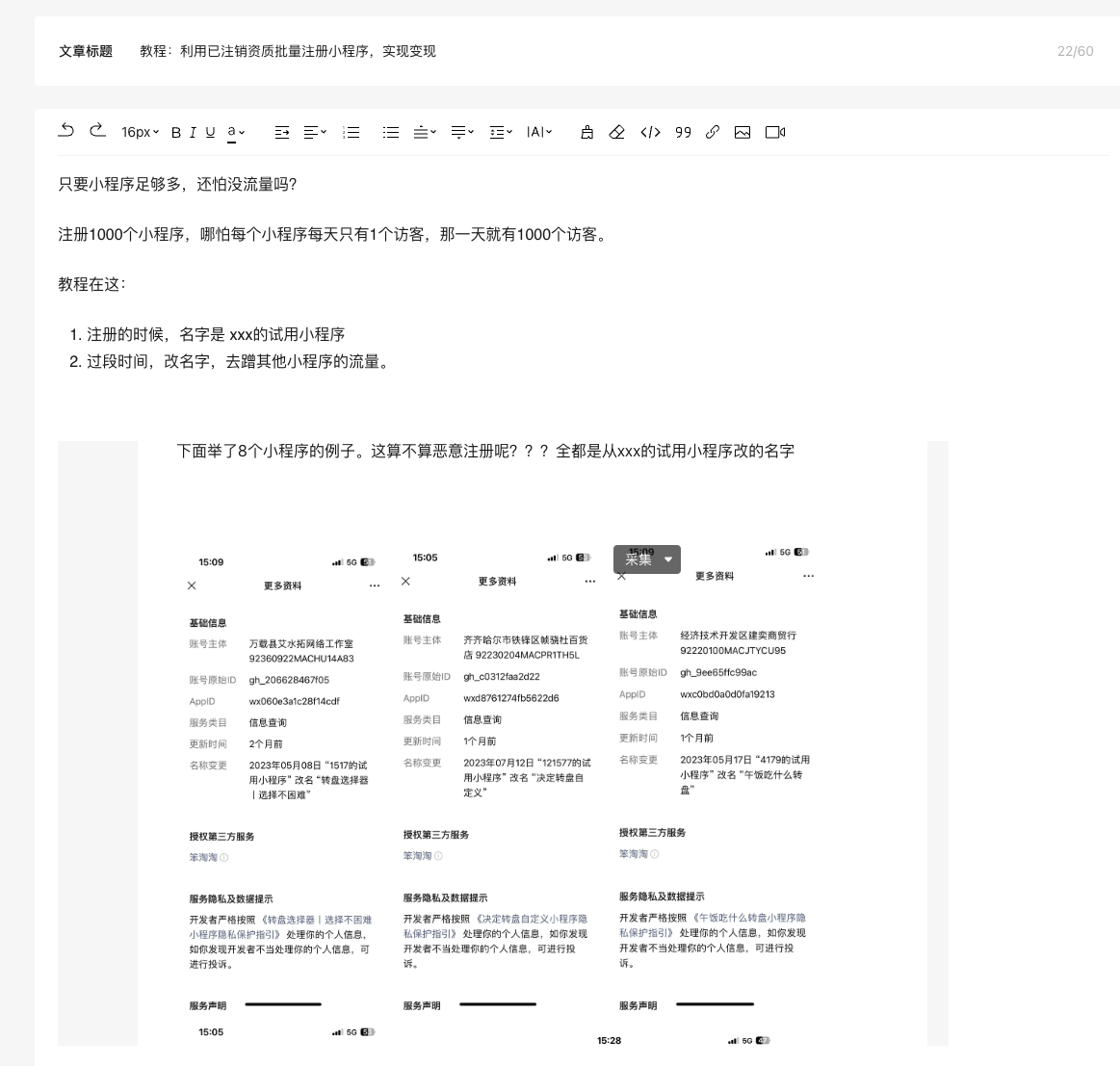This screenshot has height=1066, width=1120.
Task: Click the 采集 collect button on the image
Action: 638,559
